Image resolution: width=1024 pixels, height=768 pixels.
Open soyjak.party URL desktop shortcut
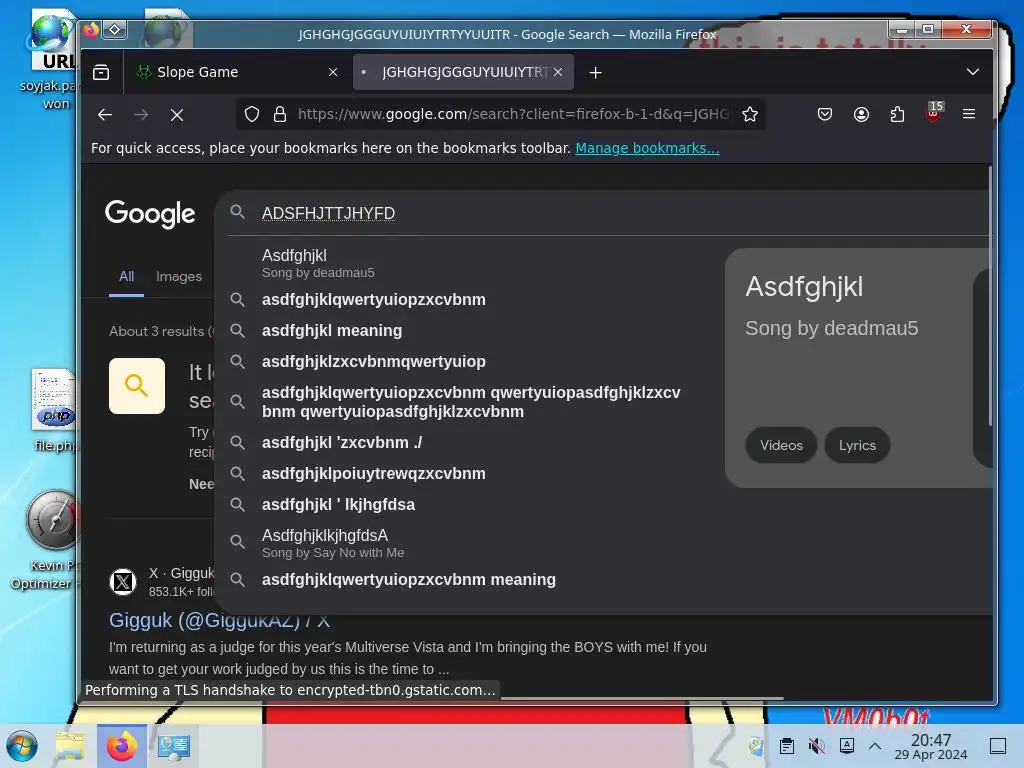click(50, 59)
